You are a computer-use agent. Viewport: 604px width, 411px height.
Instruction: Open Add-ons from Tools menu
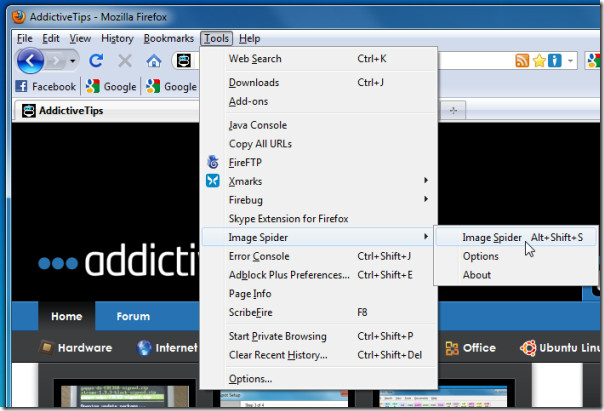[x=319, y=101]
